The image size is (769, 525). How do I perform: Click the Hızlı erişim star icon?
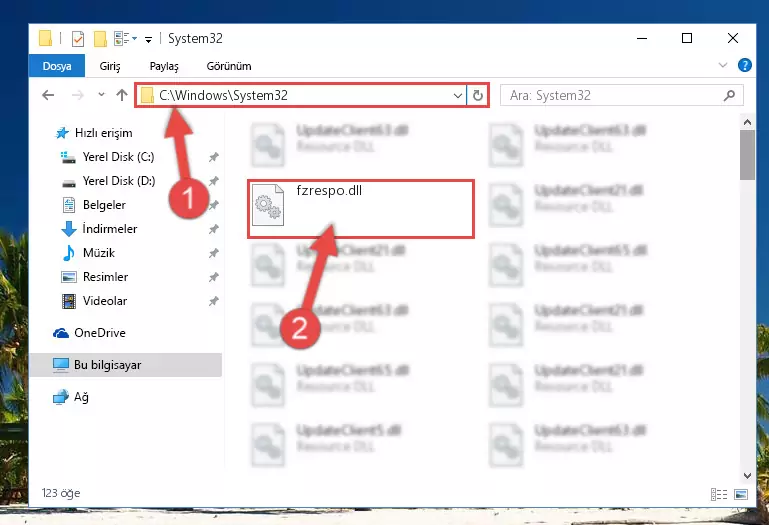(x=62, y=132)
